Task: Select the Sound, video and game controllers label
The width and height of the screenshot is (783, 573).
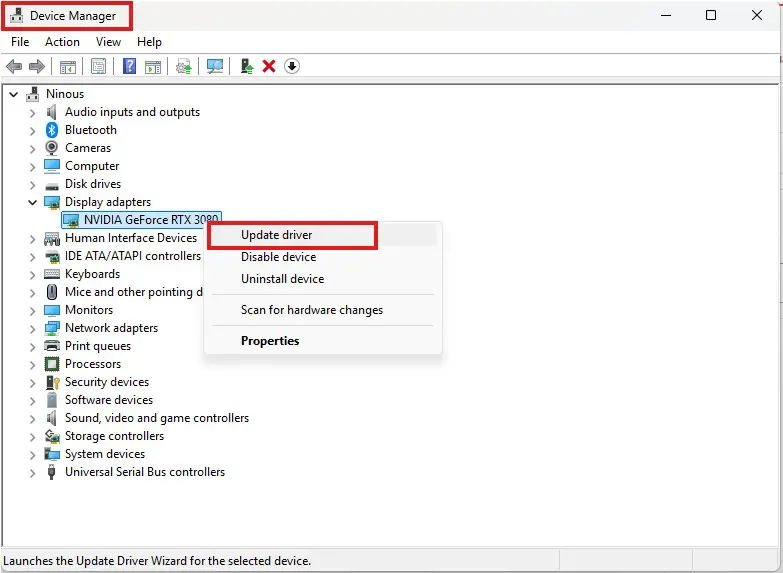Action: point(157,418)
